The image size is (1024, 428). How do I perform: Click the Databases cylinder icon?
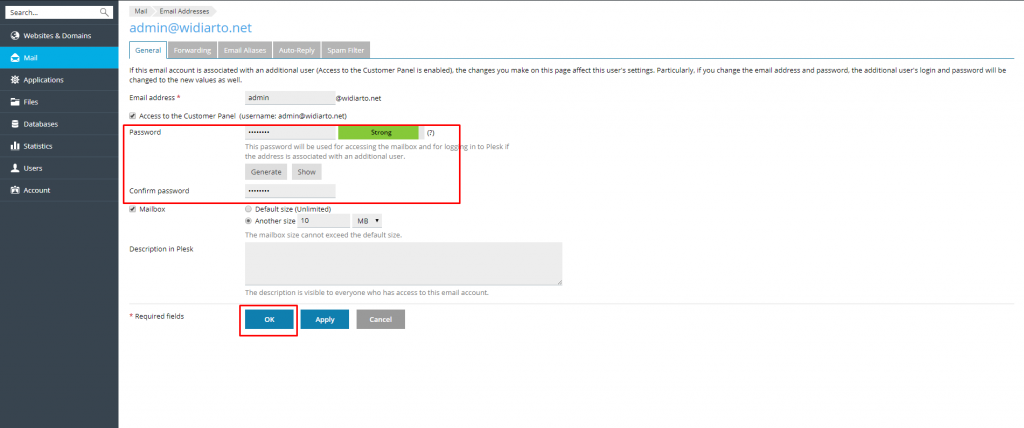click(x=15, y=124)
